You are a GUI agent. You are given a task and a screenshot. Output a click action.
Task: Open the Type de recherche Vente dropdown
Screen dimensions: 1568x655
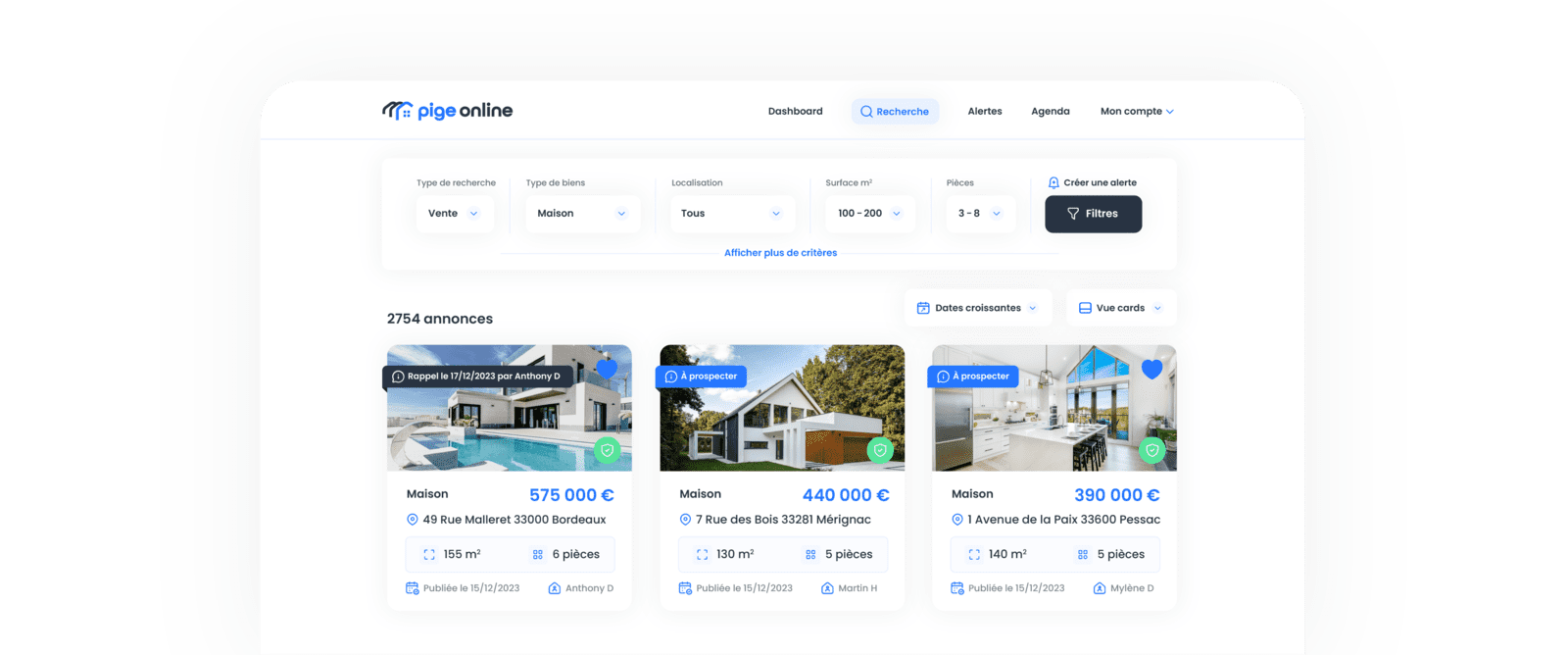pos(454,214)
